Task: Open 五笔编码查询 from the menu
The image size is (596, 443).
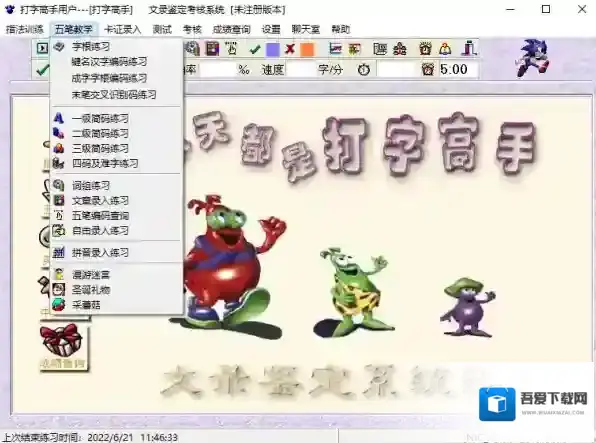Action: pos(116,216)
